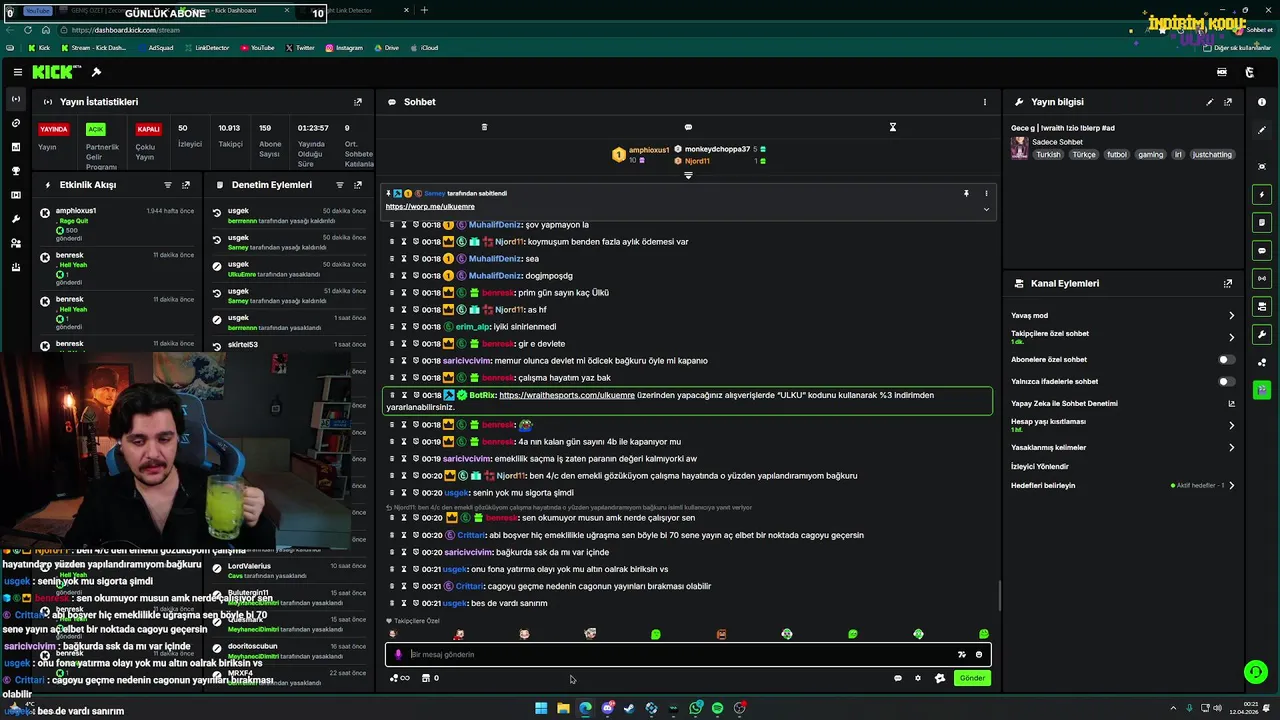Click the justchatting stream tag
Viewport: 1280px width, 720px height.
pyautogui.click(x=1212, y=155)
